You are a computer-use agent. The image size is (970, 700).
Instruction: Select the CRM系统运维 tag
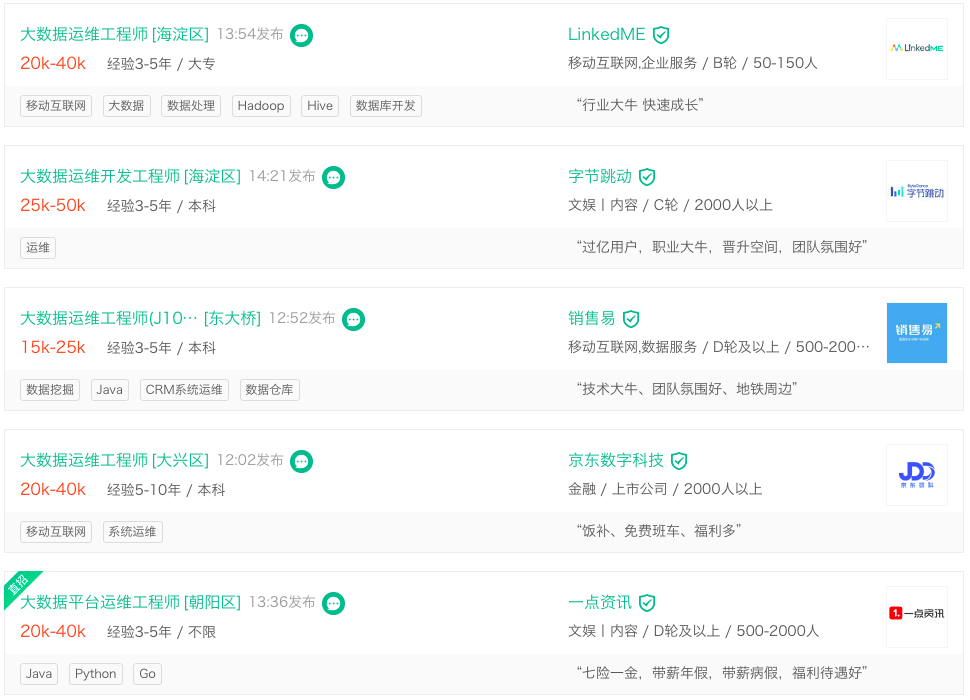pyautogui.click(x=185, y=390)
